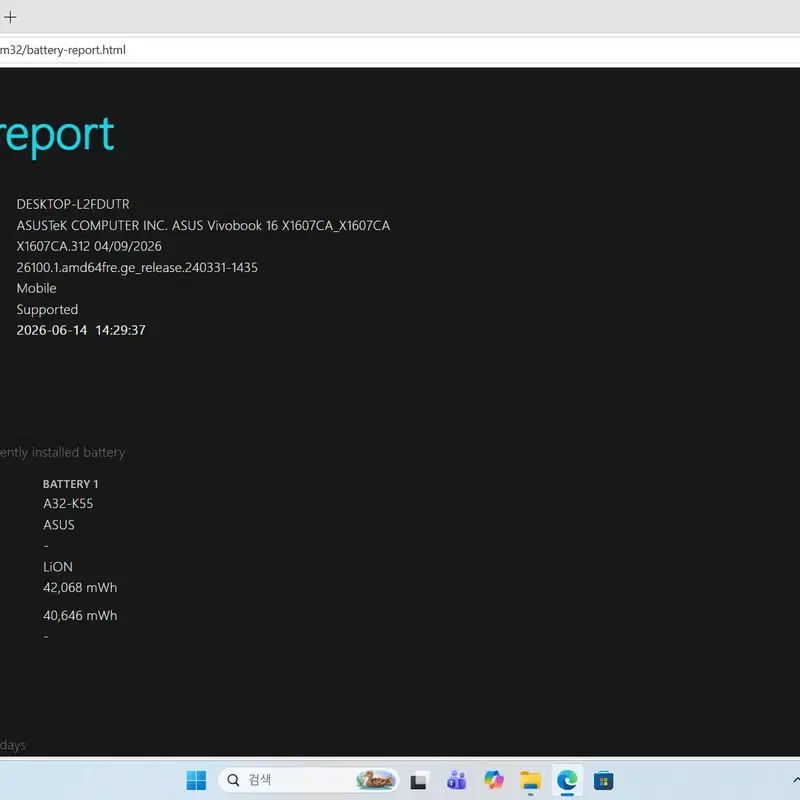This screenshot has height=800, width=800.
Task: Launch Microsoft Teams from the taskbar
Action: (x=456, y=780)
